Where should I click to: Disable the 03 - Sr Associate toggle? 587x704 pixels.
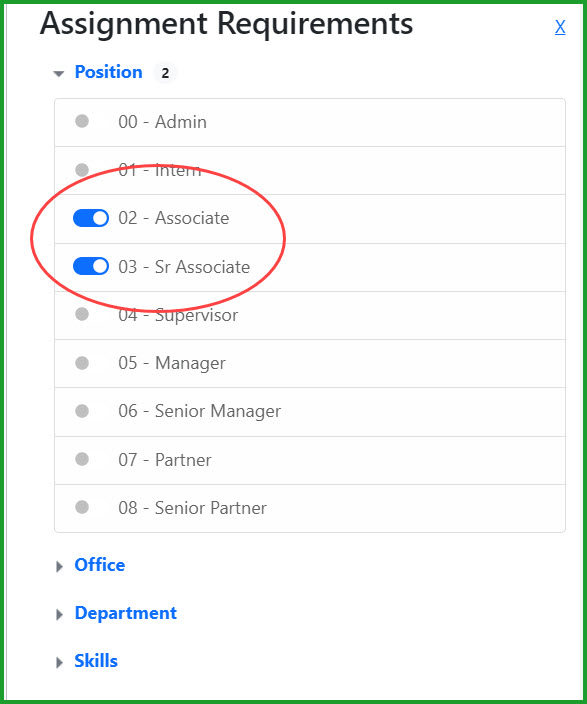point(91,266)
